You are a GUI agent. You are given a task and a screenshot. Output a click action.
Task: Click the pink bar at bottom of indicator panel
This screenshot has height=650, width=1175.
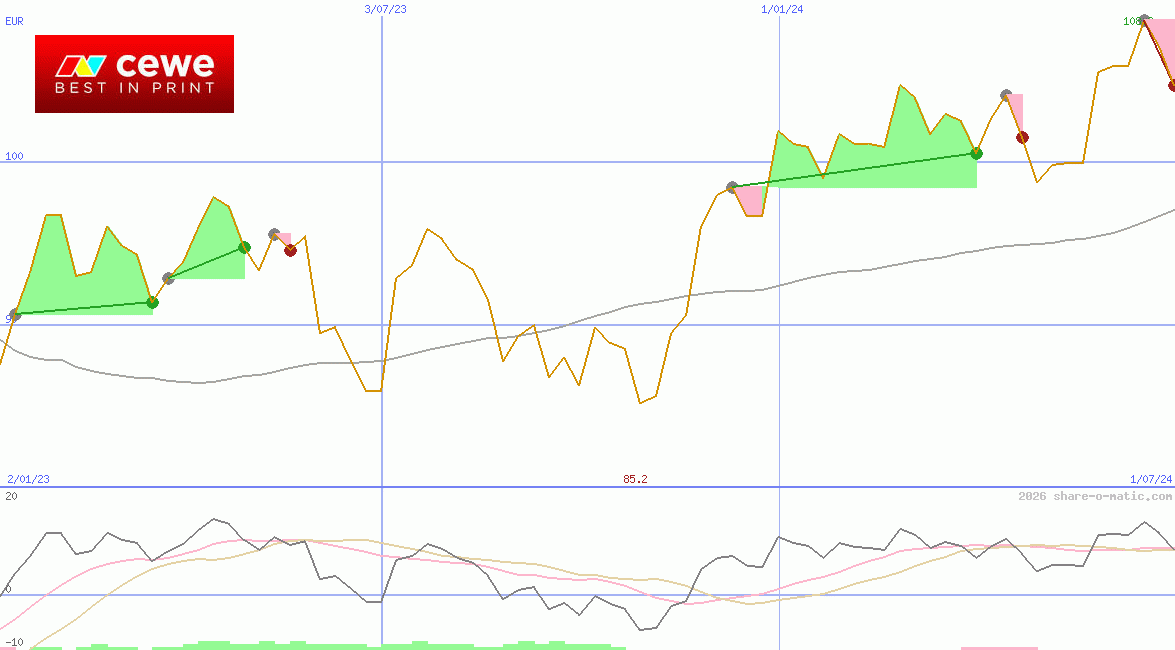(x=999, y=648)
